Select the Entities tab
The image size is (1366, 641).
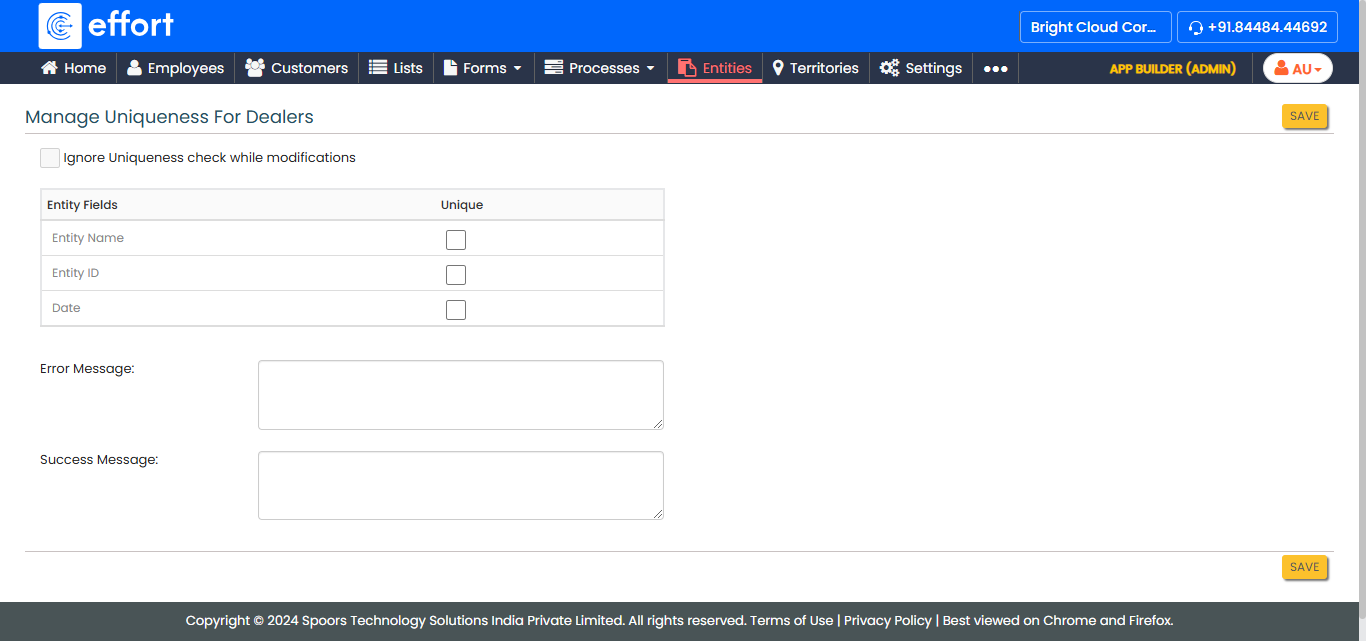(x=715, y=68)
